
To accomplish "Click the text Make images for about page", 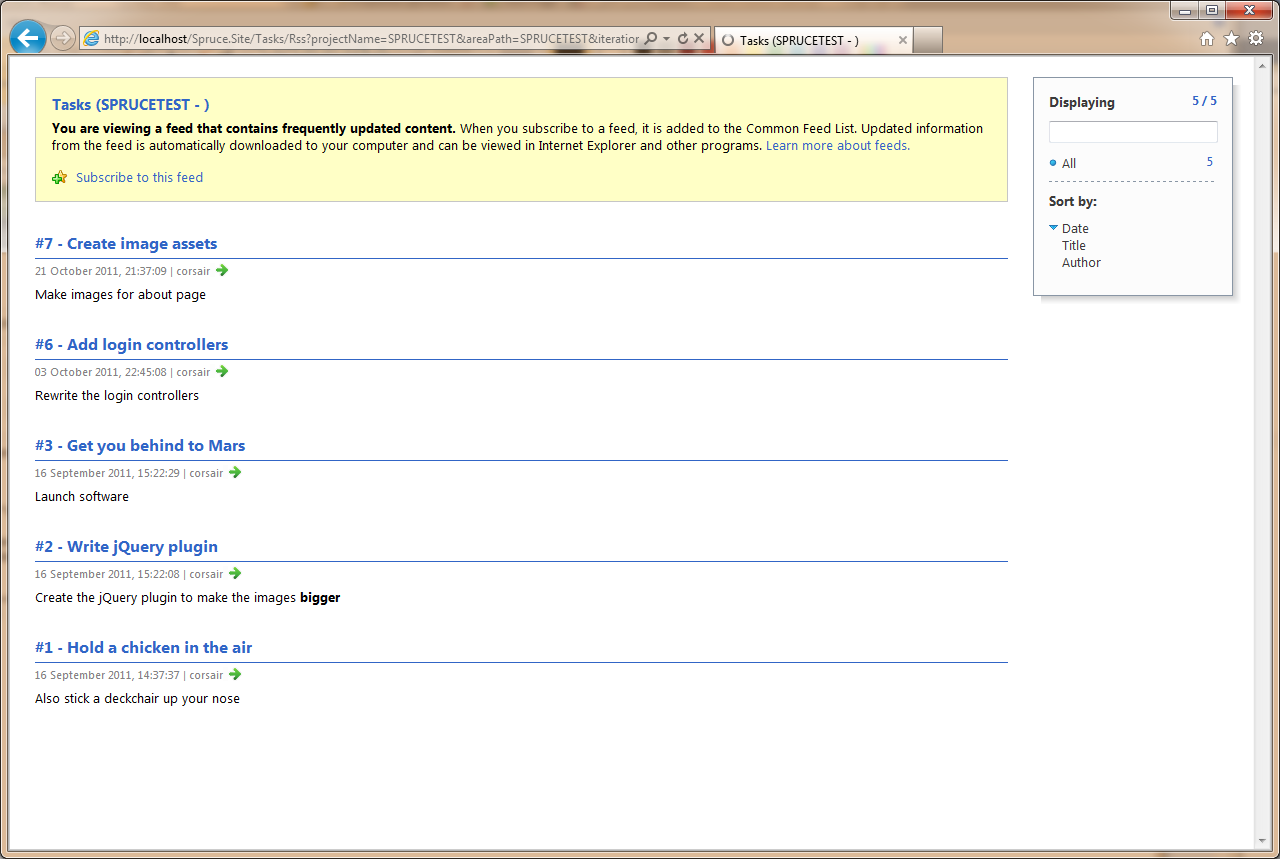I will tap(120, 295).
